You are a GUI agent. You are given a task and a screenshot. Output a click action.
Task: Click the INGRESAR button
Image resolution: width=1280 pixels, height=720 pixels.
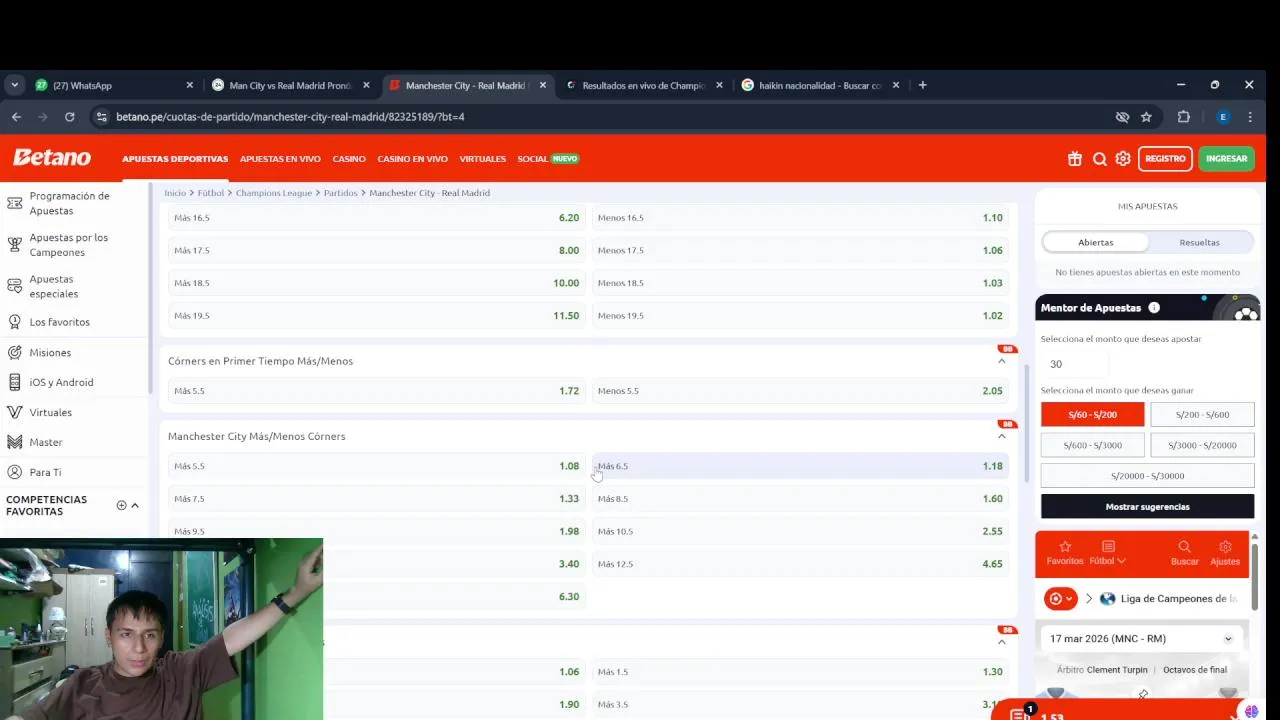click(1226, 158)
